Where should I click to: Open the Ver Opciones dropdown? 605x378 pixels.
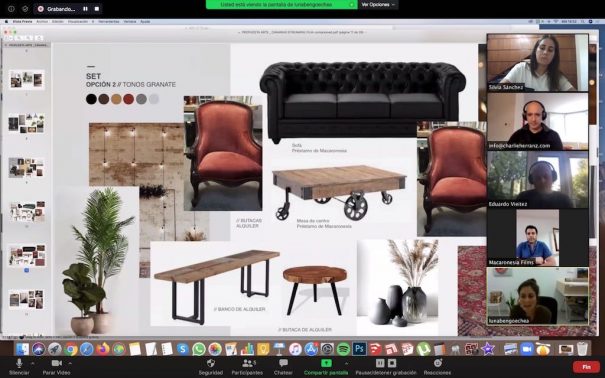[x=378, y=5]
